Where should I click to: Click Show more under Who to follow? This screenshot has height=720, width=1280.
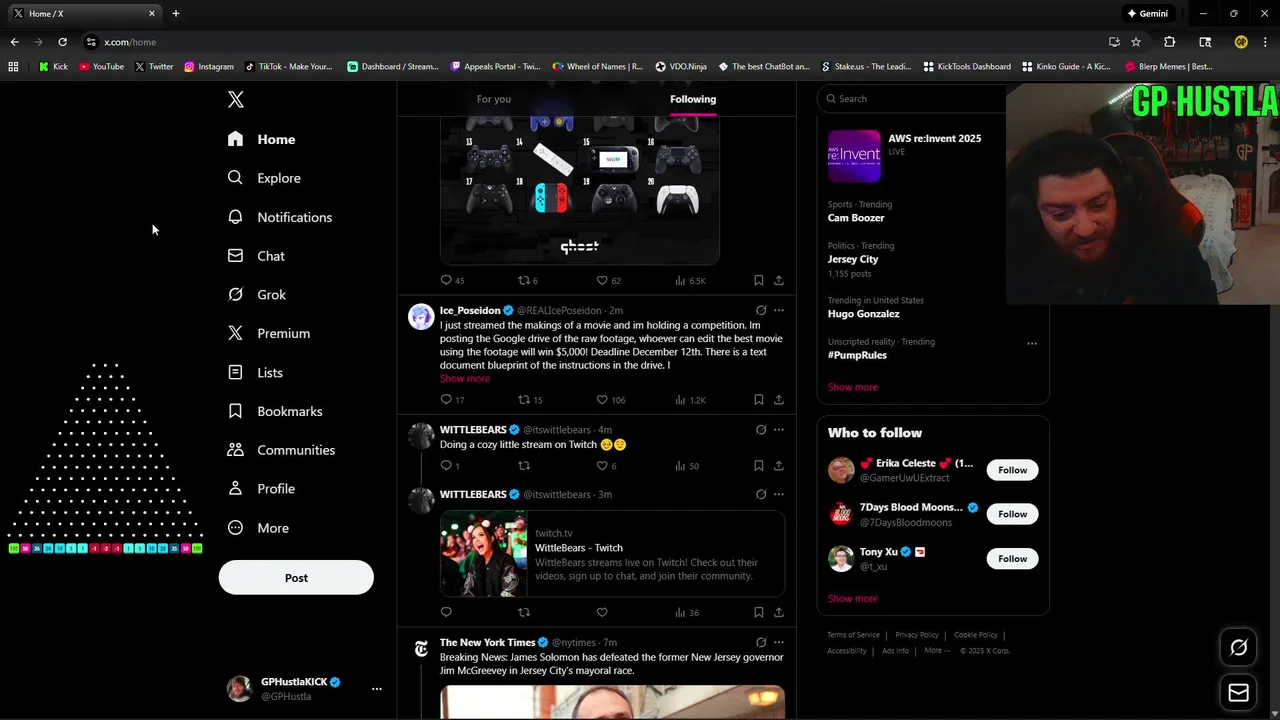pyautogui.click(x=853, y=598)
